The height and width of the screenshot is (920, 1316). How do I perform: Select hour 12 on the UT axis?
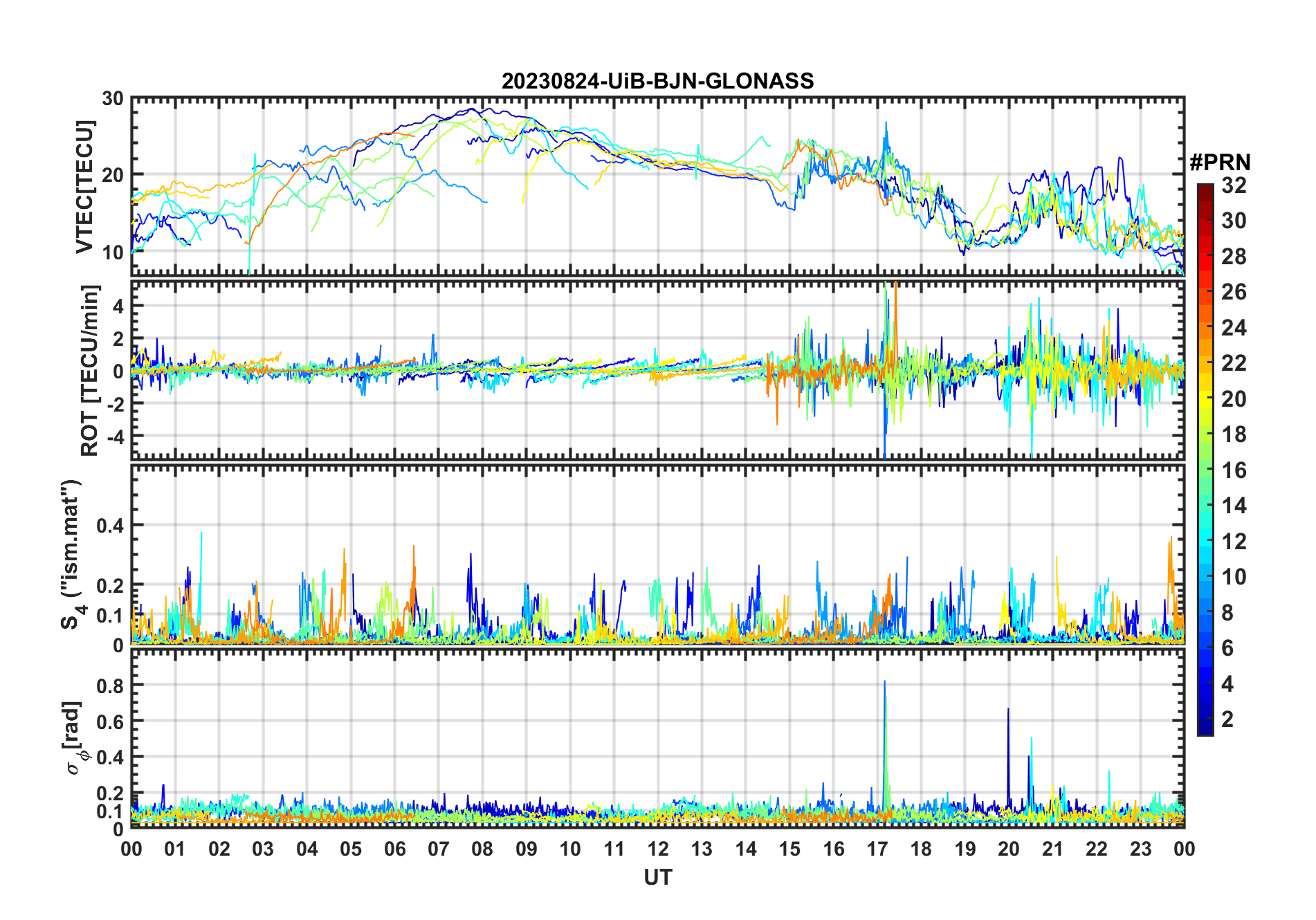[658, 849]
